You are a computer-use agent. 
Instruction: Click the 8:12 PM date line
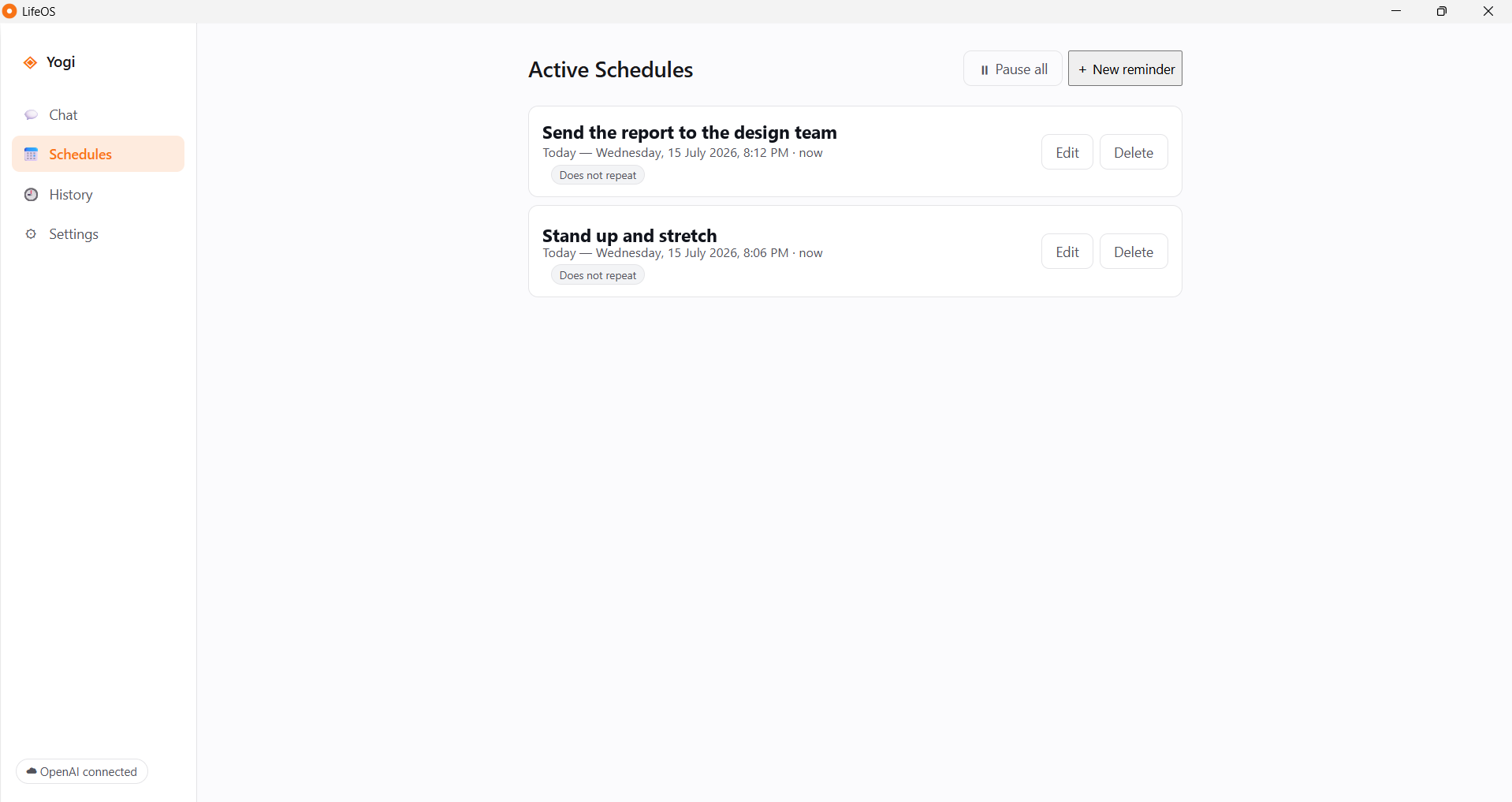click(x=682, y=153)
